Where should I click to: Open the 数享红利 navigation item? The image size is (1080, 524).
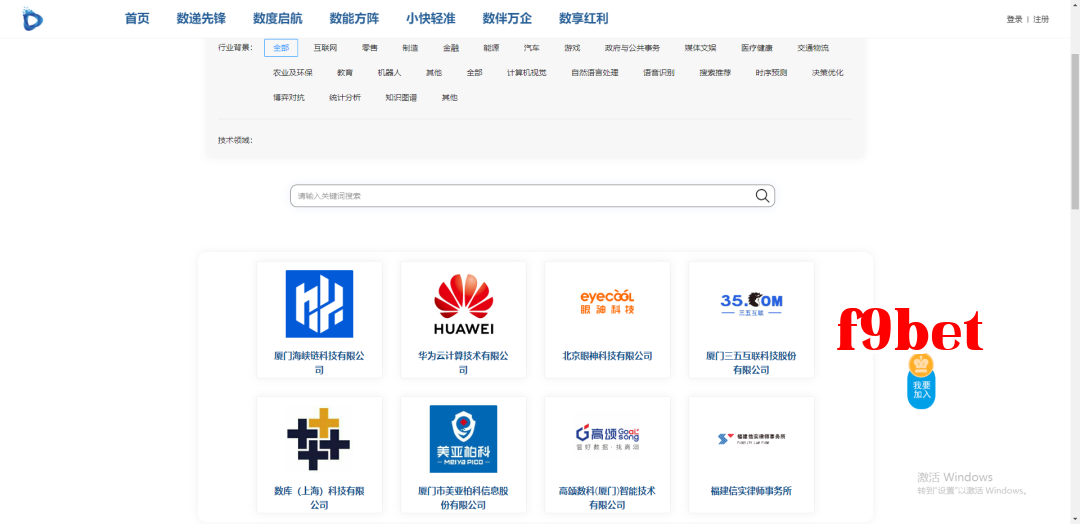pos(583,19)
